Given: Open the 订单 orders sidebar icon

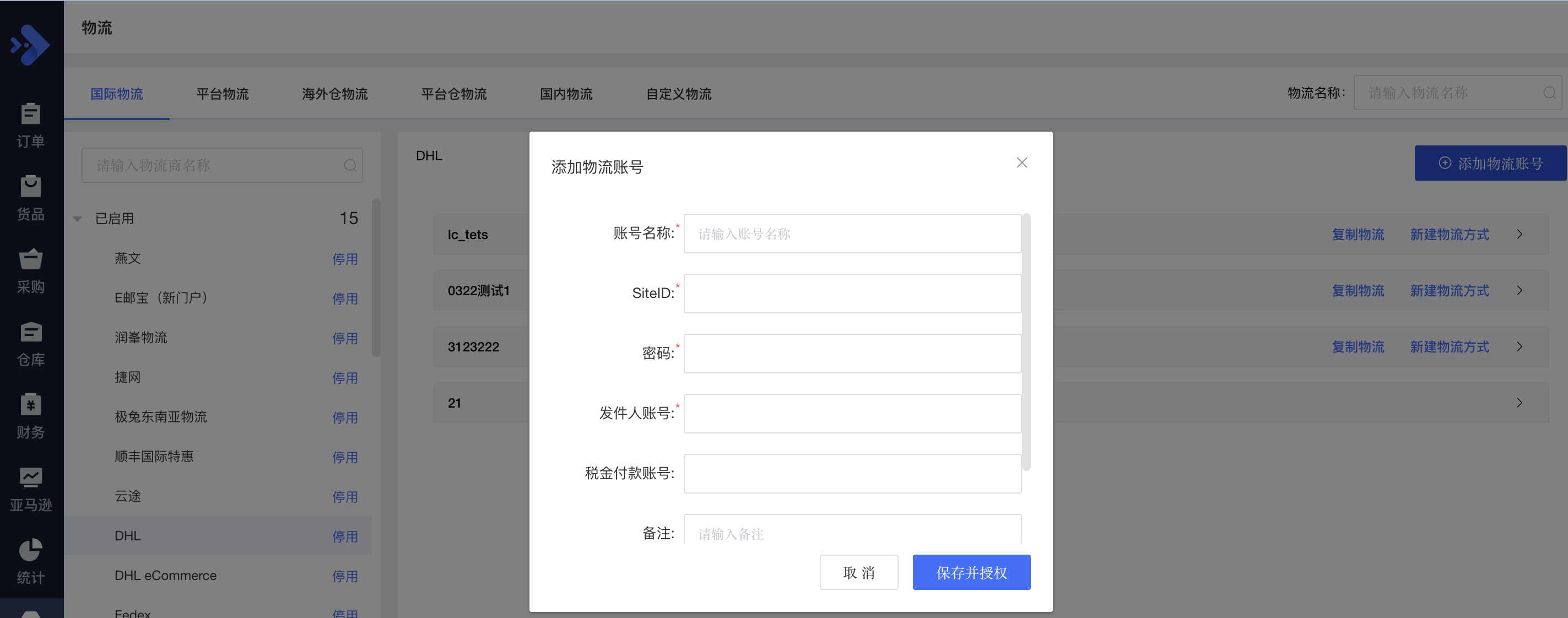Looking at the screenshot, I should 30,126.
